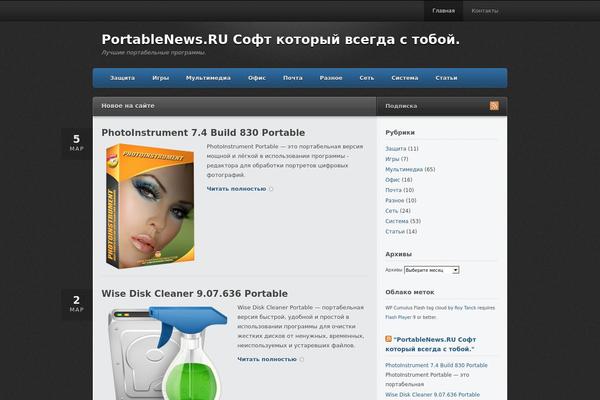Click Читать полностью under Wise Disk Cleaner description
Viewport: 600px width, 400px height.
tap(267, 359)
